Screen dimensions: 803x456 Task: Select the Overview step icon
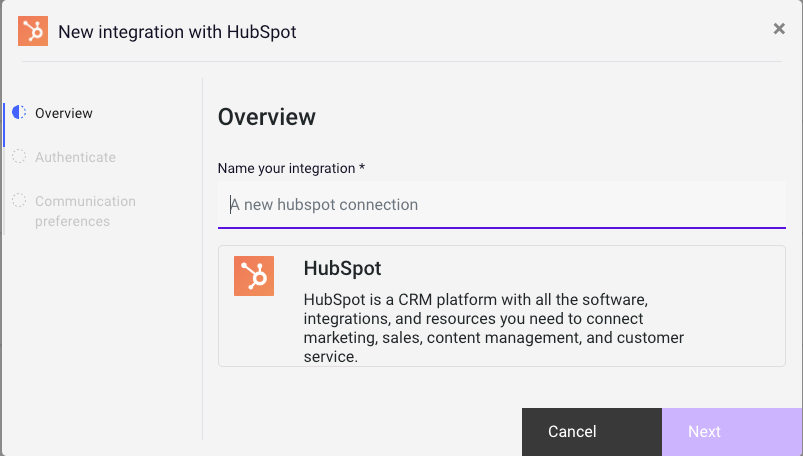19,112
